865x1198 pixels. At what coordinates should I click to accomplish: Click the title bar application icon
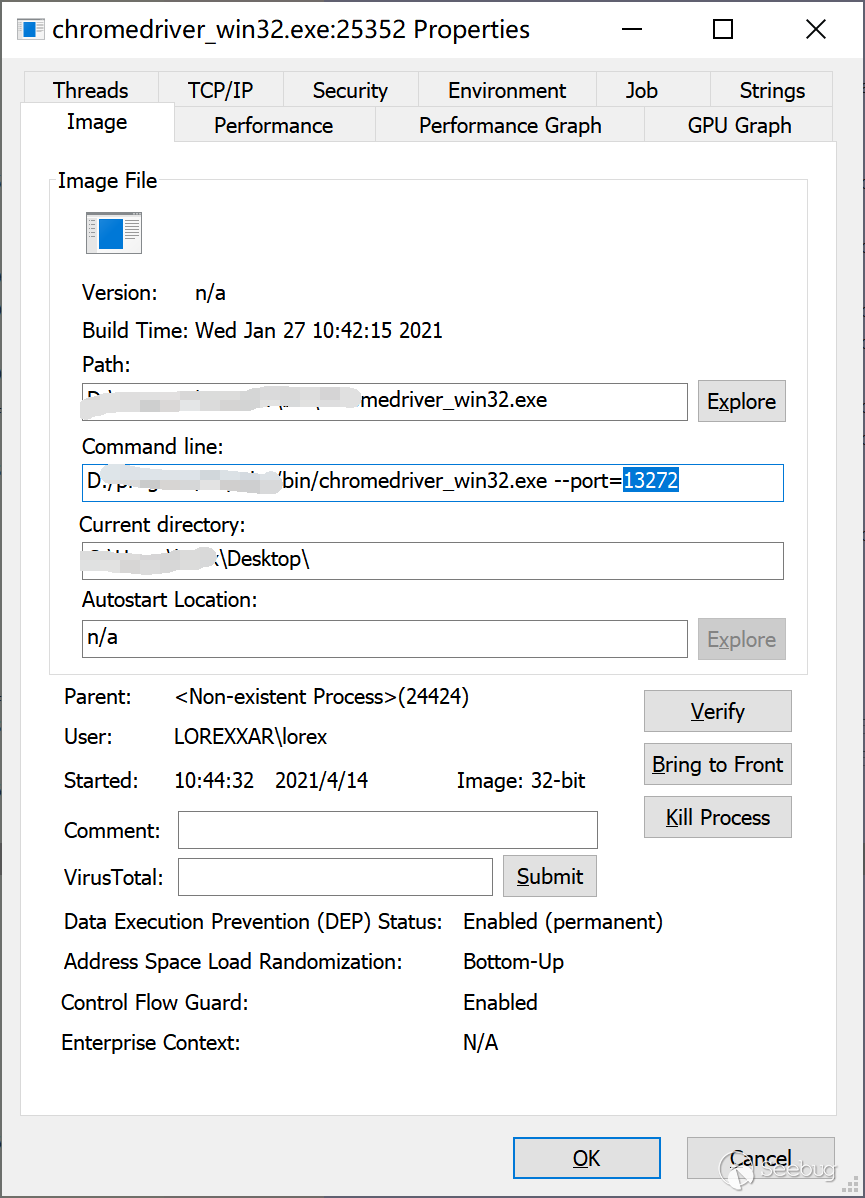(x=32, y=29)
